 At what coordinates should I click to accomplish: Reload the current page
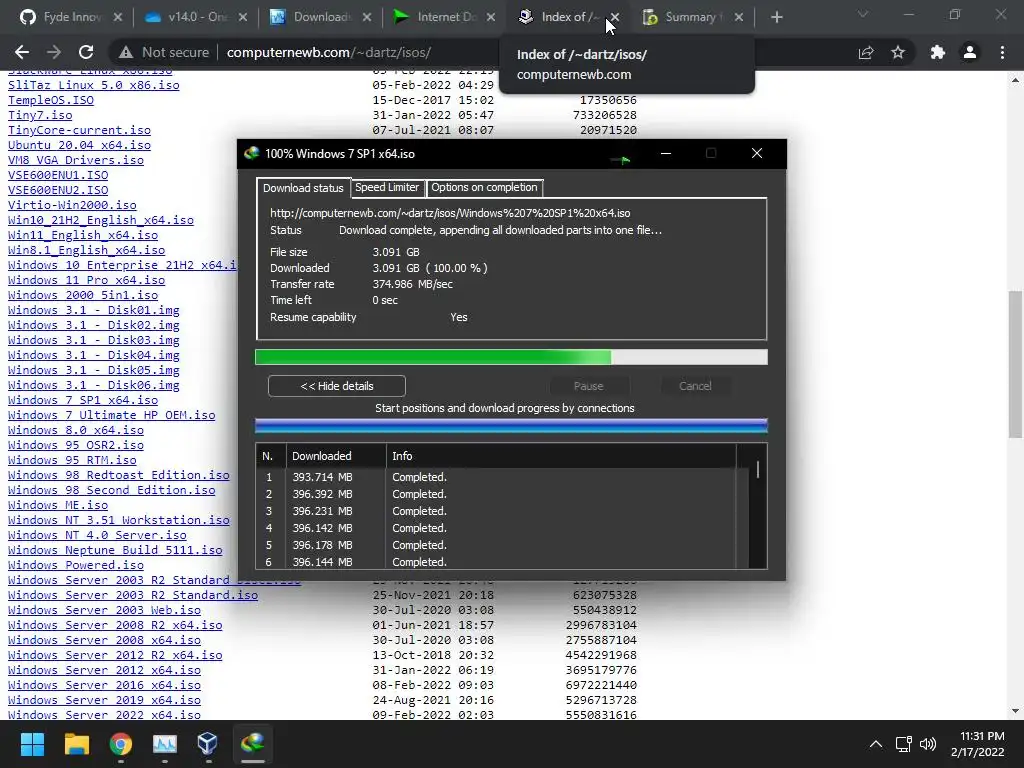(86, 52)
